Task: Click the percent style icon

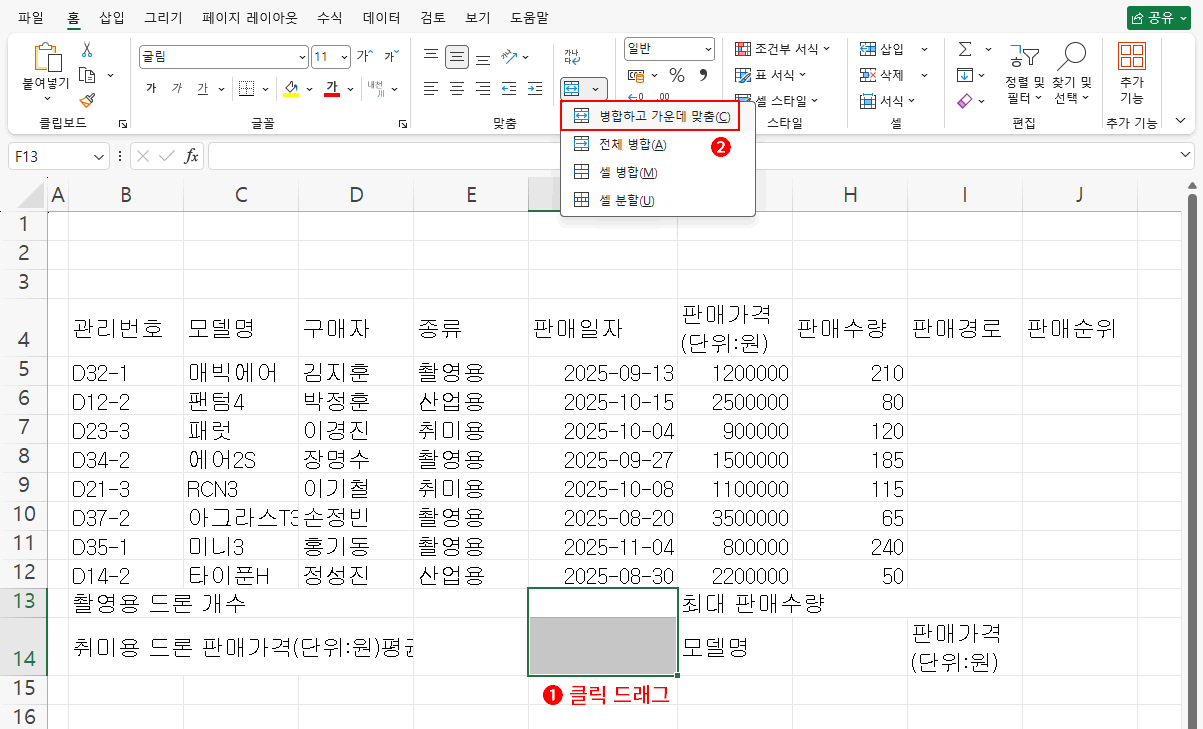Action: pyautogui.click(x=677, y=75)
